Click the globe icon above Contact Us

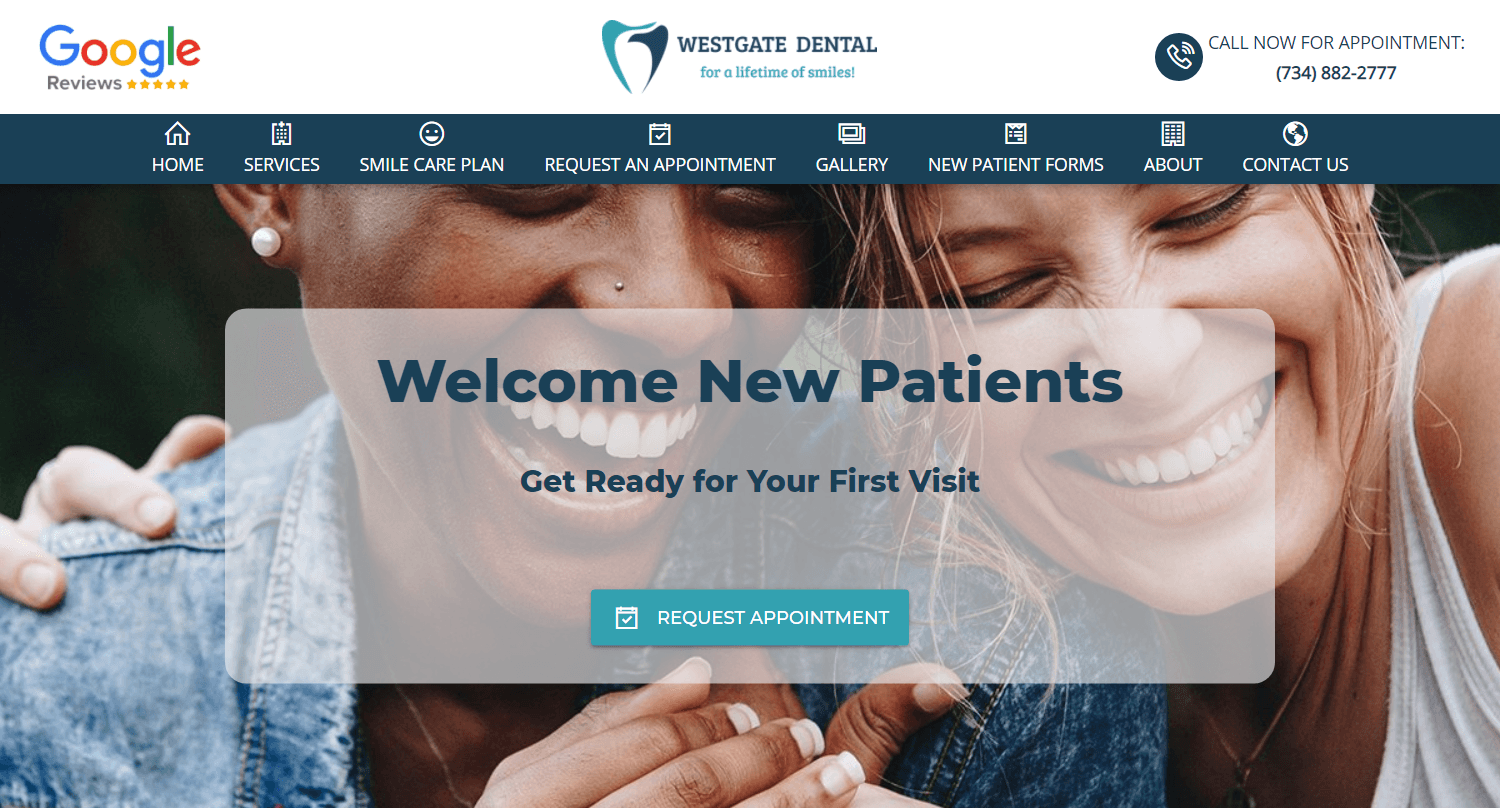[x=1295, y=134]
